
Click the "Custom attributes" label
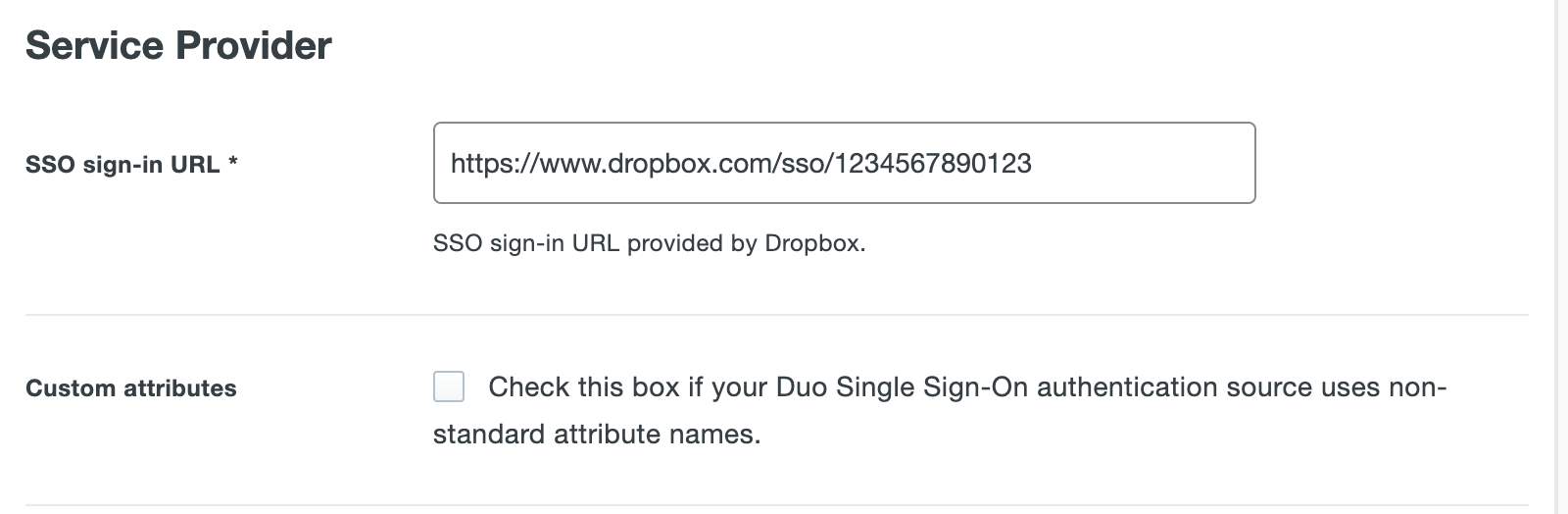point(131,388)
